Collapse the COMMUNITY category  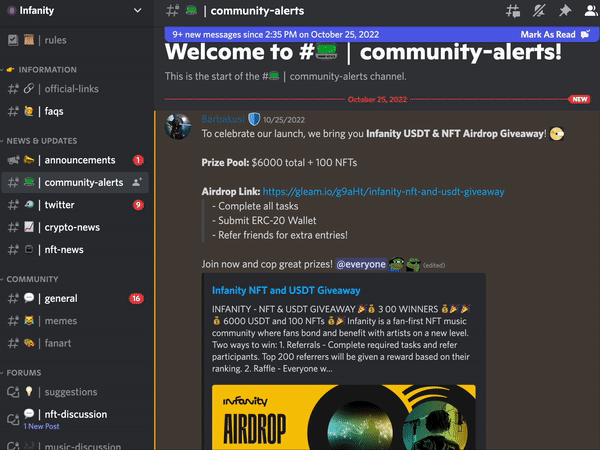32,279
